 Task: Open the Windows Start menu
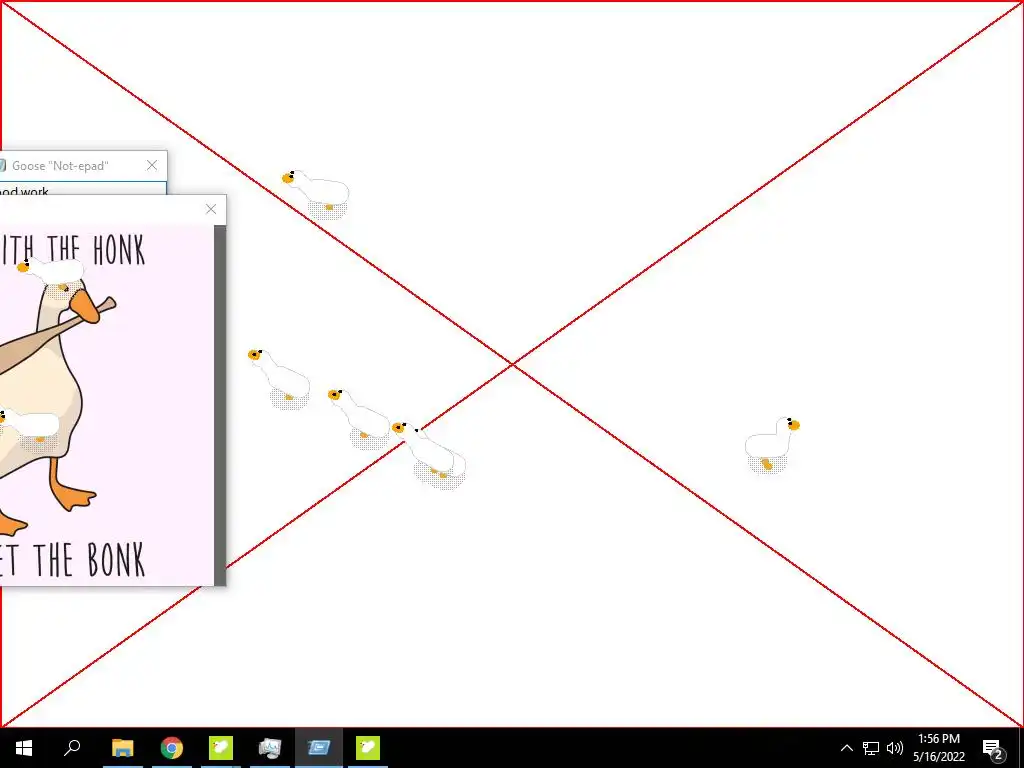tap(24, 748)
